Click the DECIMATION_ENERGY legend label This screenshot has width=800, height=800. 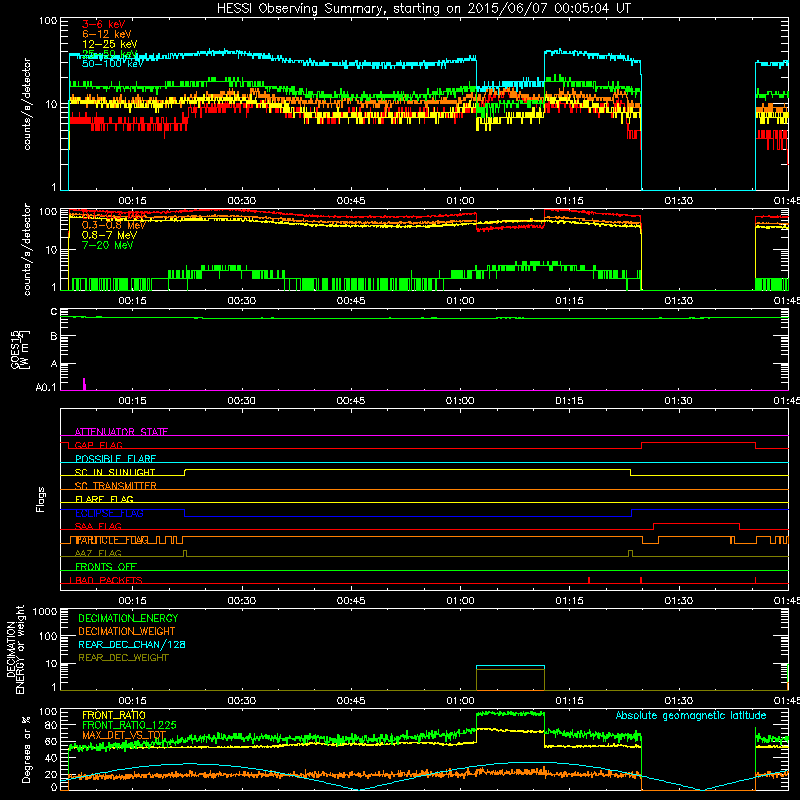pyautogui.click(x=128, y=618)
